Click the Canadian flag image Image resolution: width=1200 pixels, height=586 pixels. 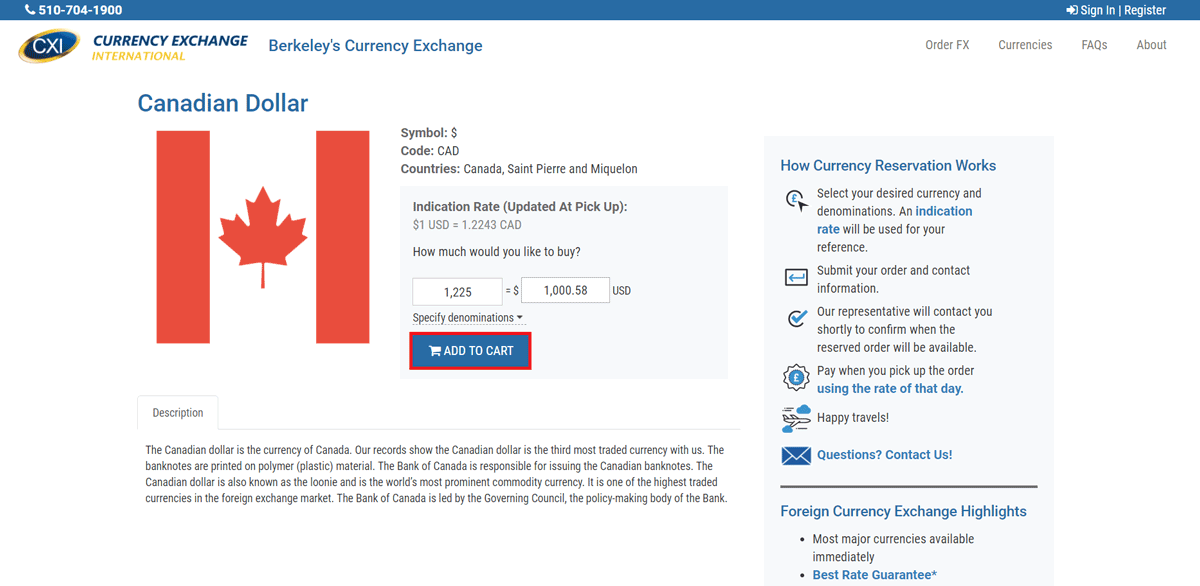(263, 237)
